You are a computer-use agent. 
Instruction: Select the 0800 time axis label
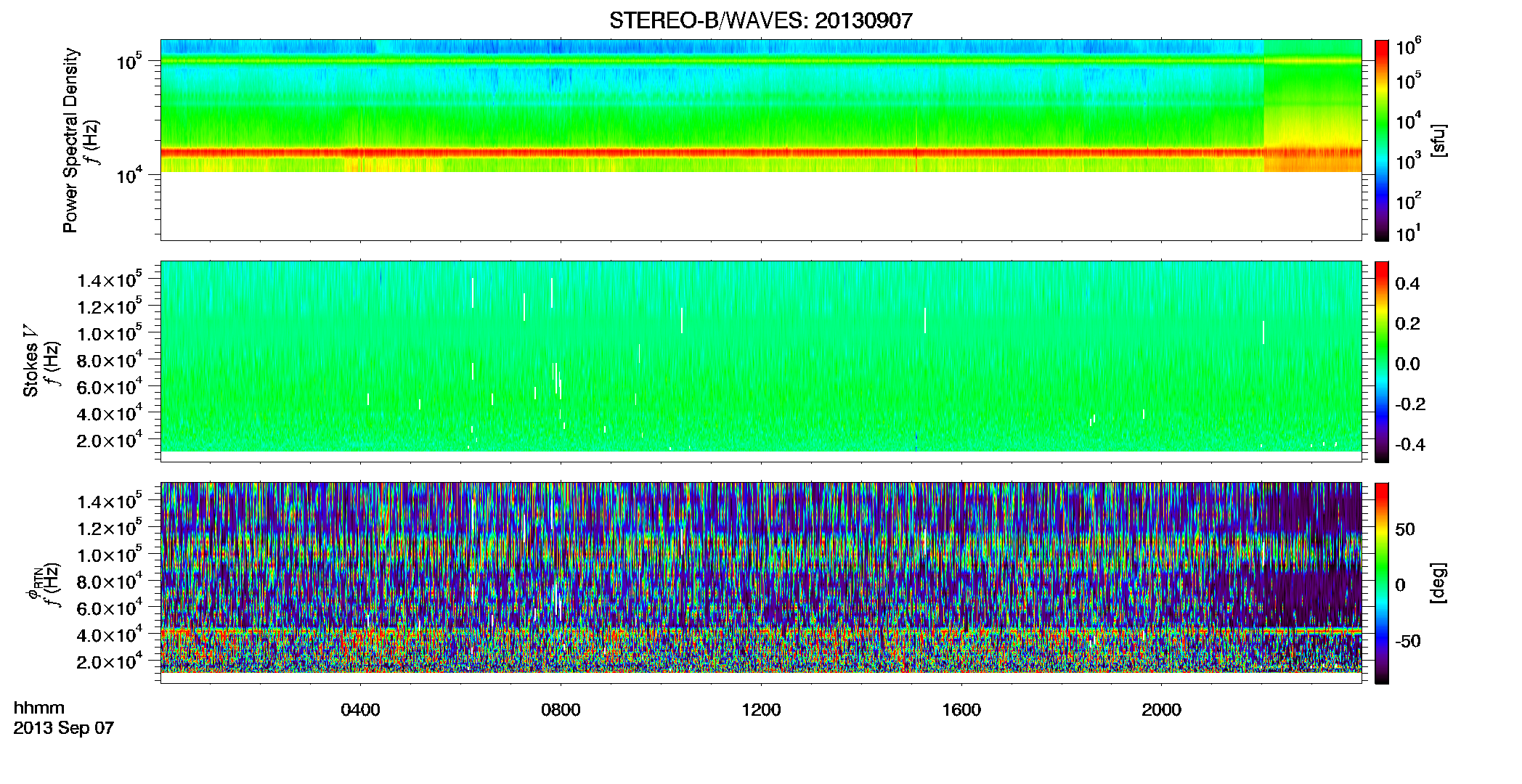(x=561, y=710)
